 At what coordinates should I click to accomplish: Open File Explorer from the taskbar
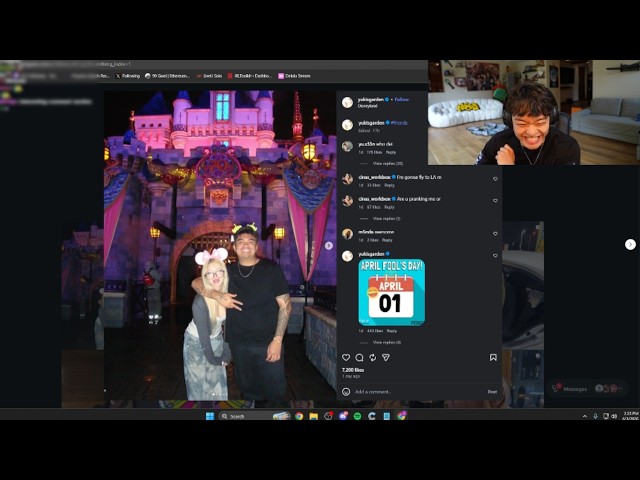point(313,416)
